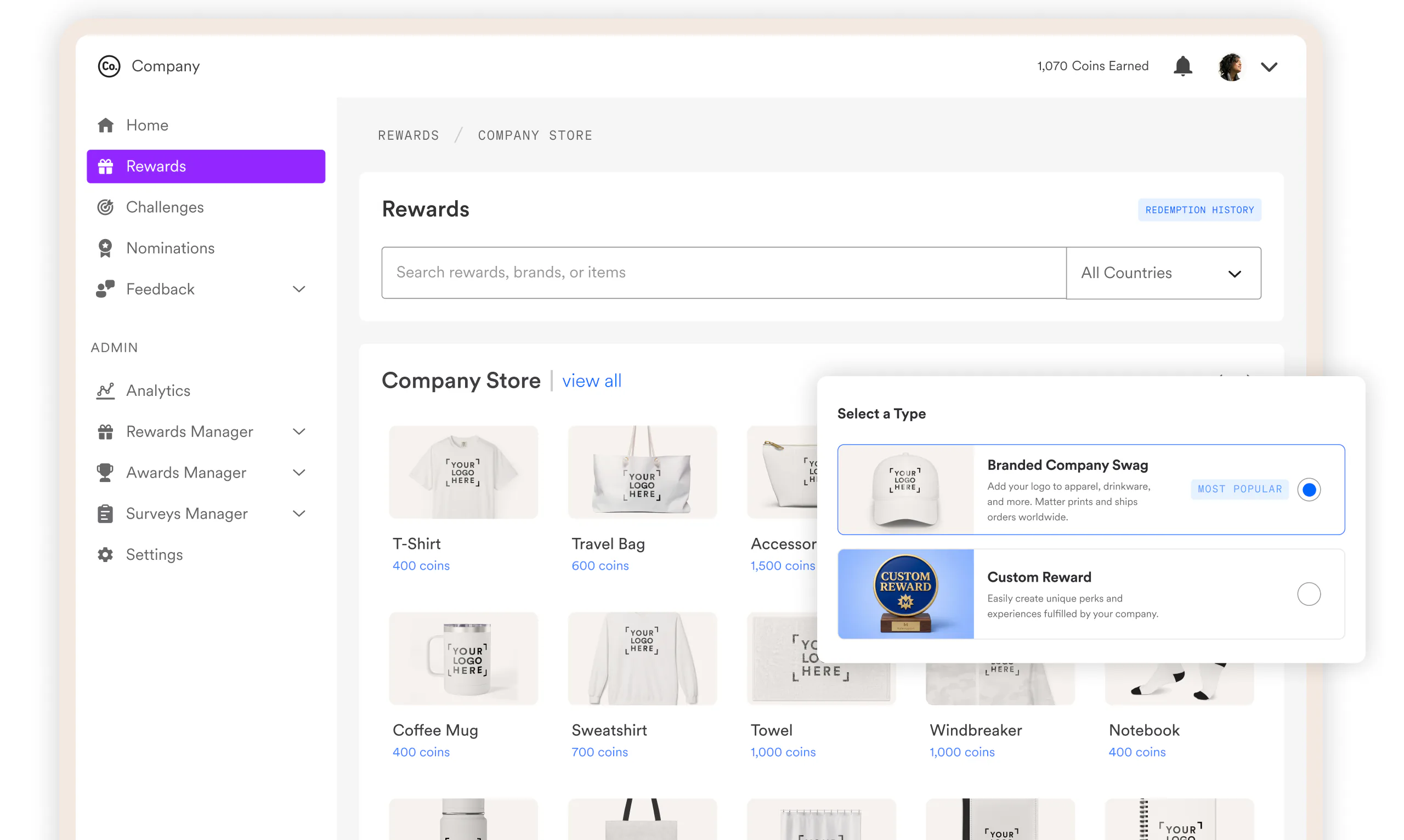Go to Home in the sidebar
The image size is (1404, 840).
[206, 125]
